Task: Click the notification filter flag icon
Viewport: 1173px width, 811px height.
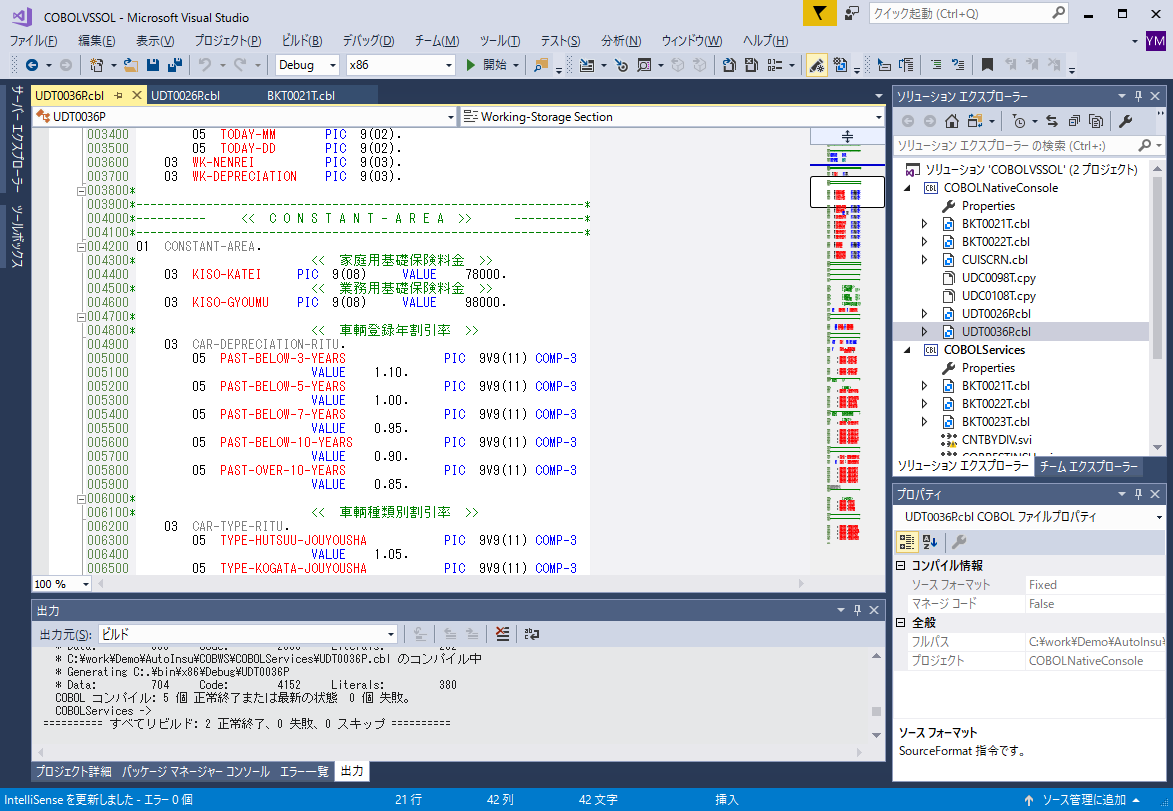Action: (x=820, y=13)
